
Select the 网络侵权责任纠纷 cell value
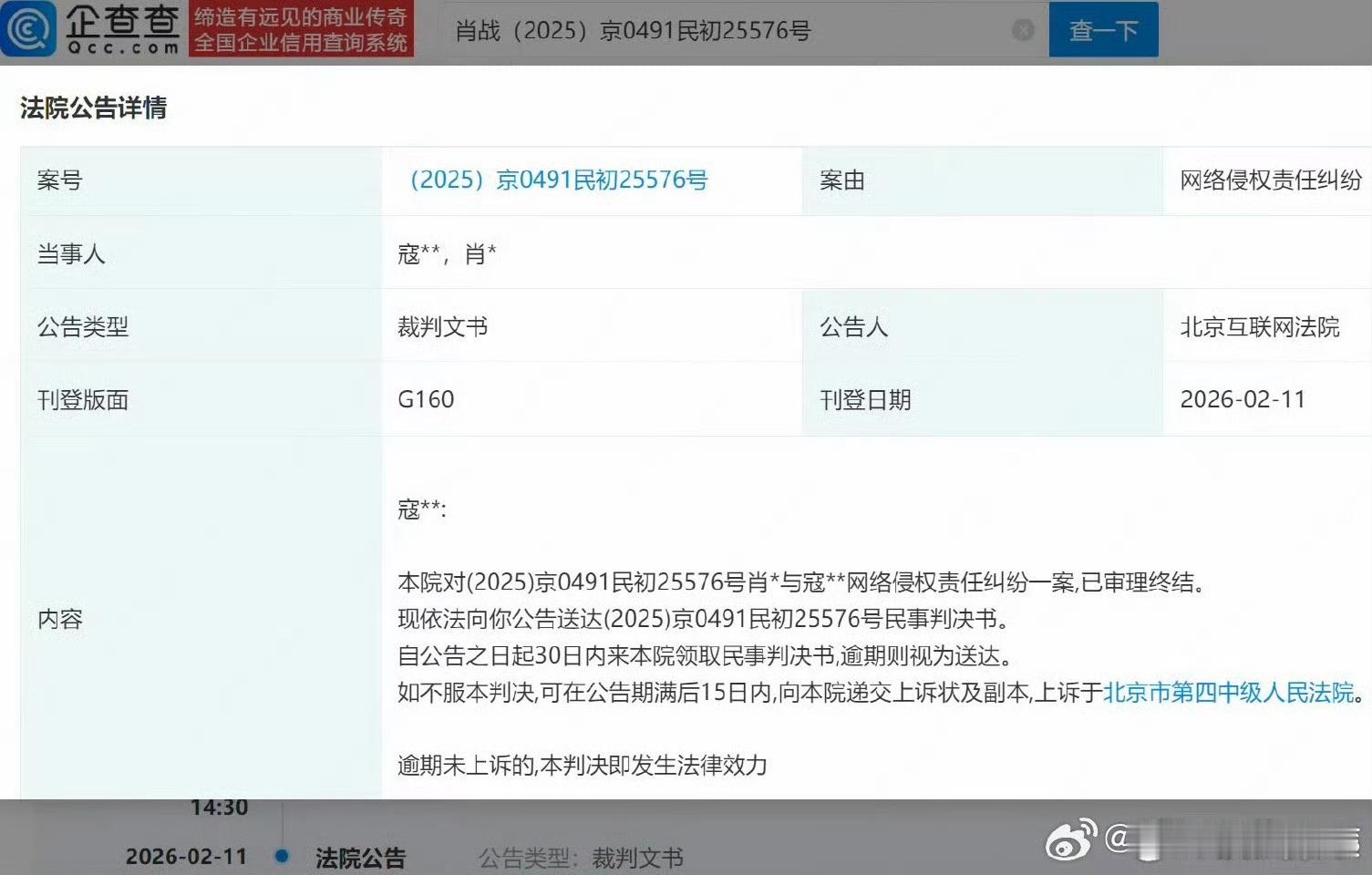1271,180
